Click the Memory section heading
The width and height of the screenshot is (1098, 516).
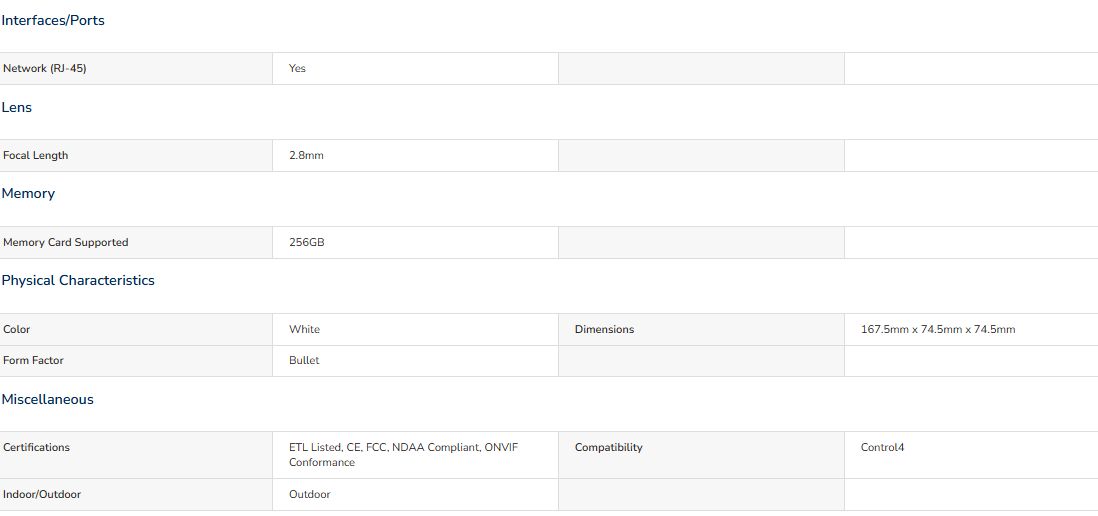pyautogui.click(x=28, y=194)
